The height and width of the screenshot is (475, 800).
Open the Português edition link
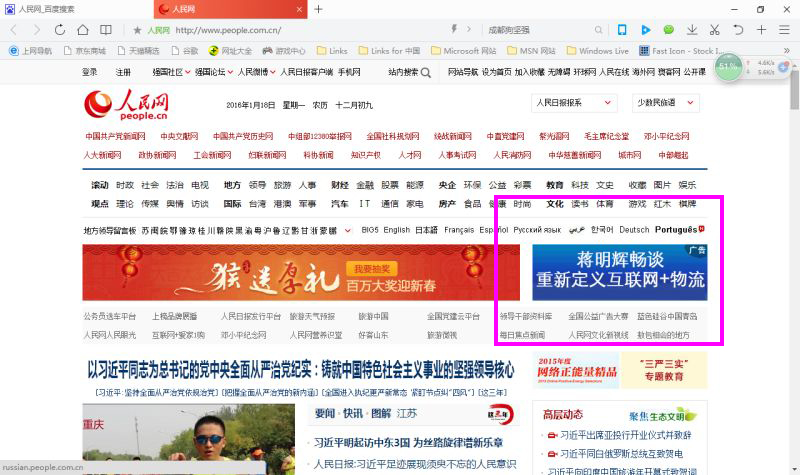pos(676,230)
